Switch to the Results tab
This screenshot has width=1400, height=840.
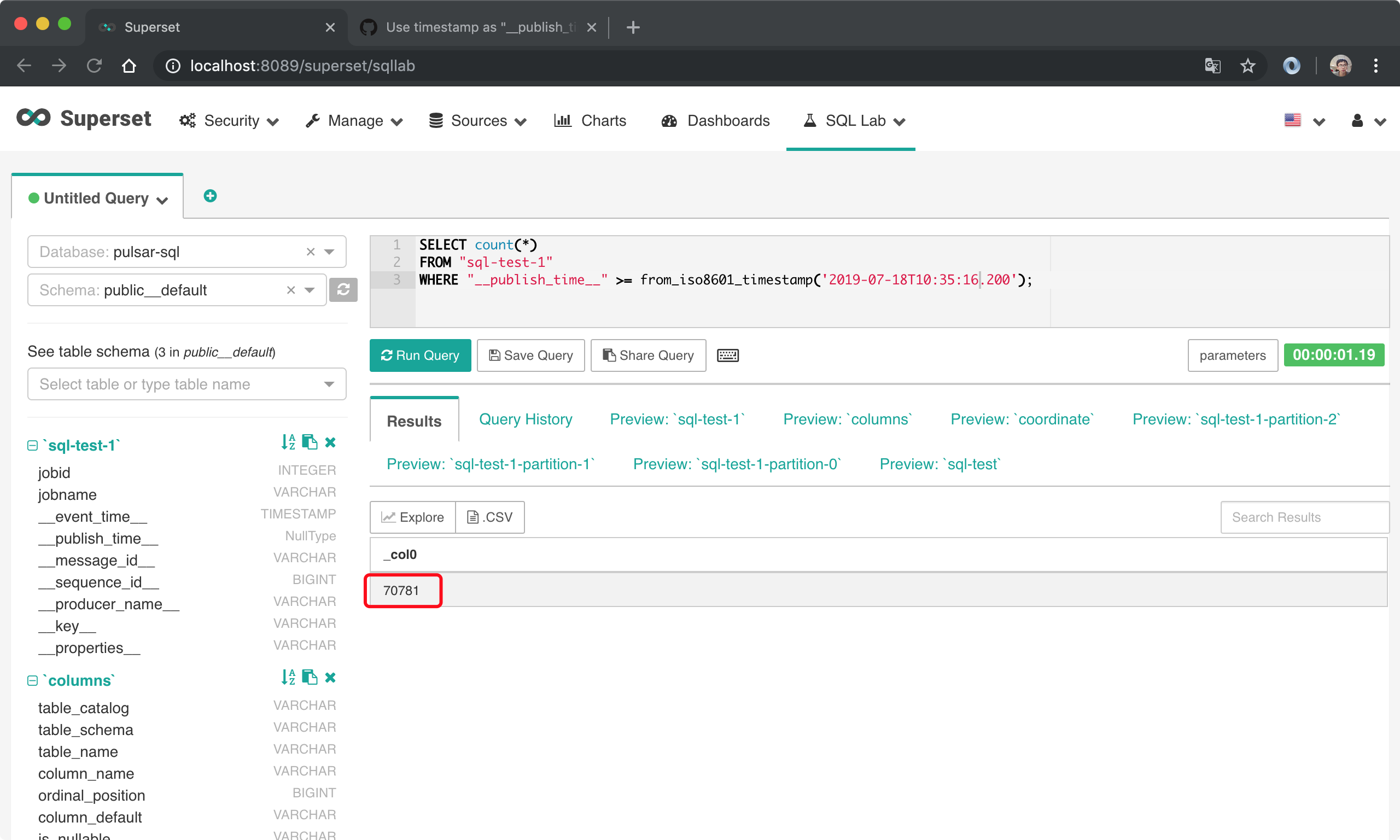point(413,421)
